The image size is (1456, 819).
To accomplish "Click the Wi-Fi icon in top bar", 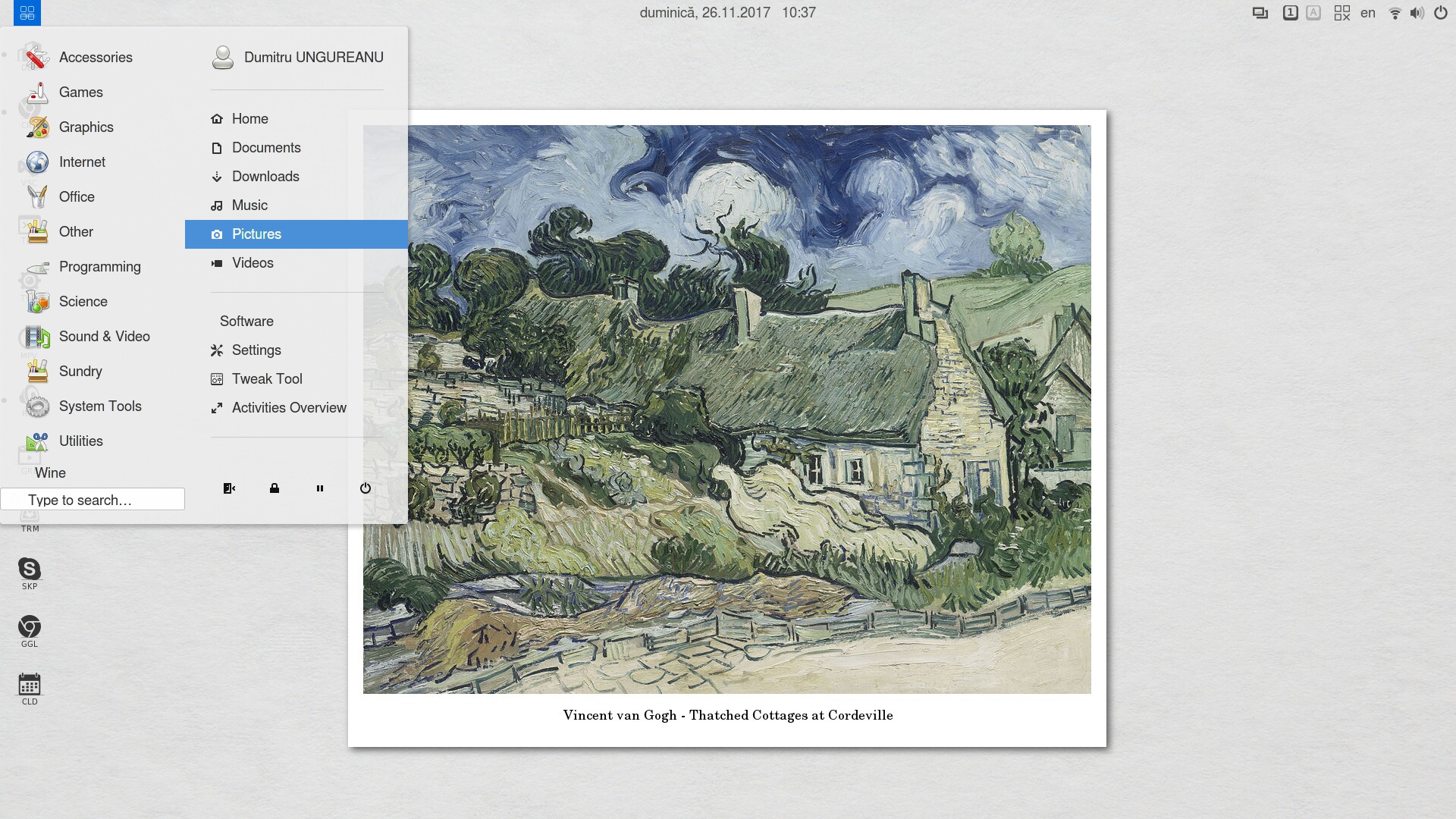I will pyautogui.click(x=1395, y=13).
